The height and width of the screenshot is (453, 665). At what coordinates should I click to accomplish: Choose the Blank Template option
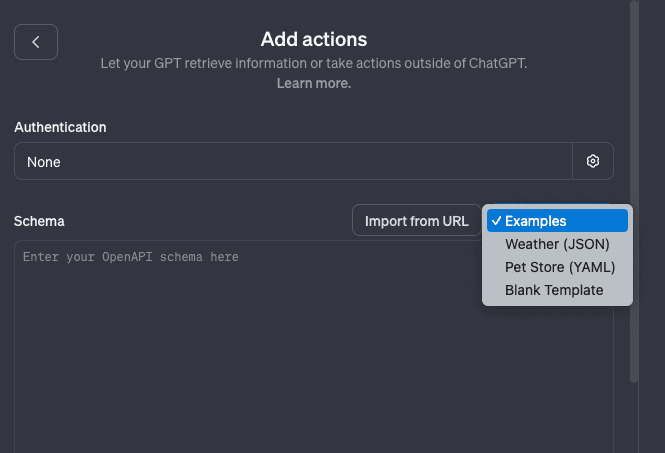(557, 290)
